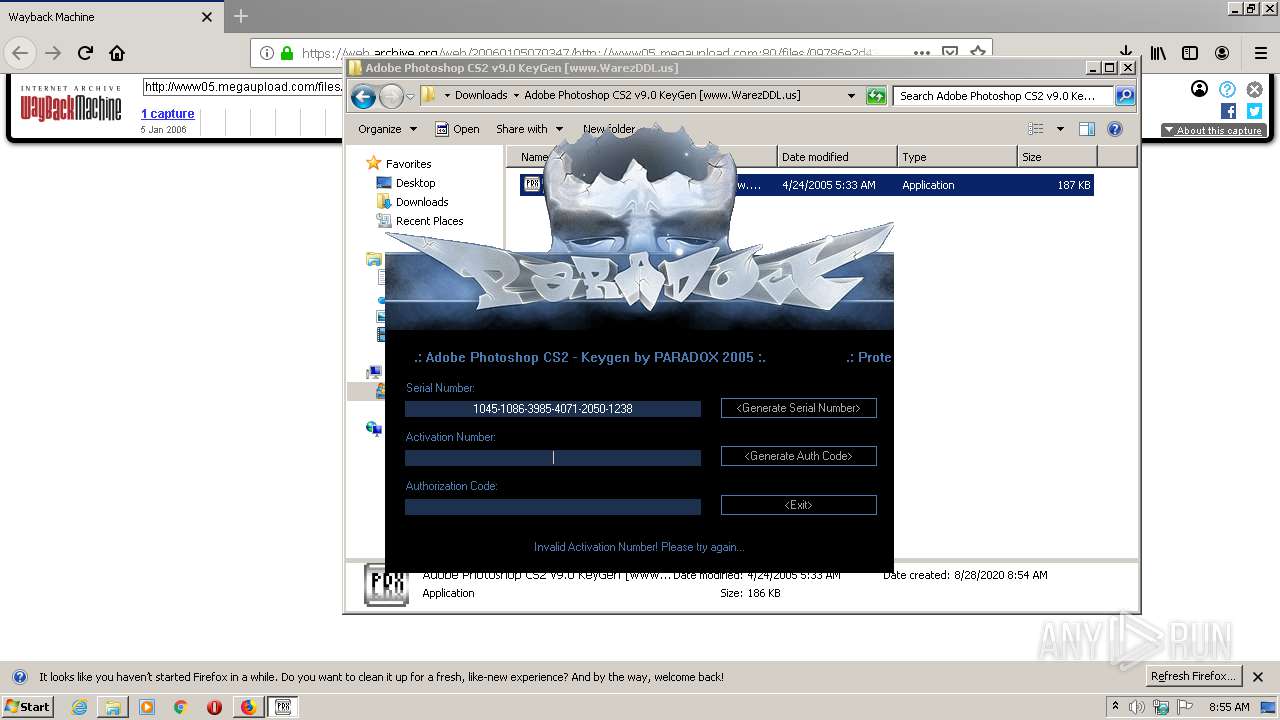Share capture on Twitter
The image size is (1280, 720).
coord(1254,112)
